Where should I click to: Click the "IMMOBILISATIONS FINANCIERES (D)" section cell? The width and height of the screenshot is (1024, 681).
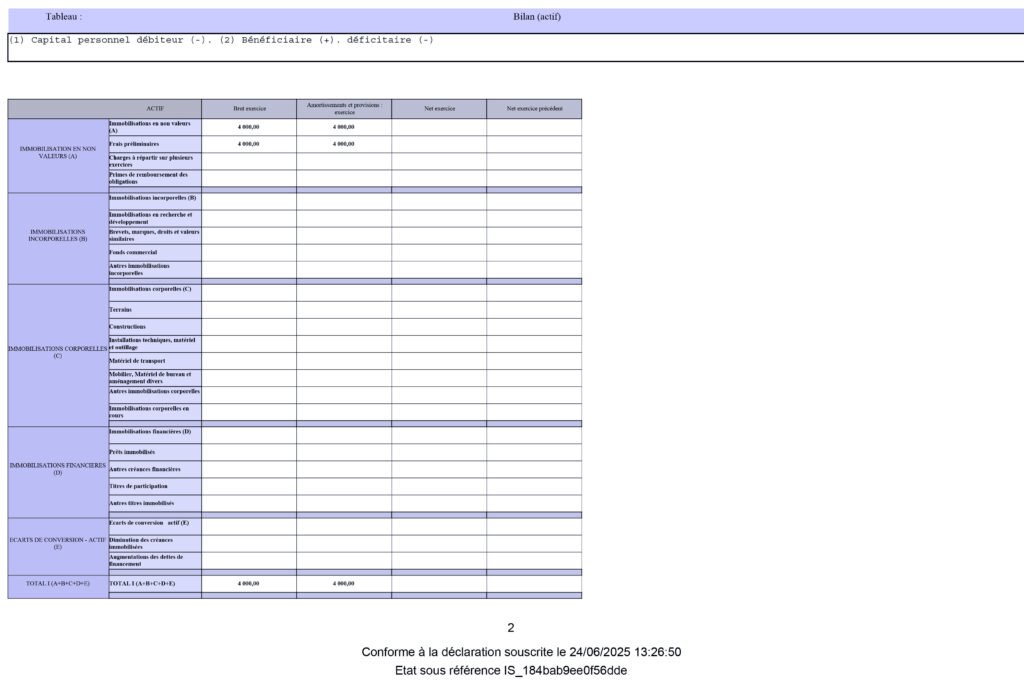click(58, 469)
